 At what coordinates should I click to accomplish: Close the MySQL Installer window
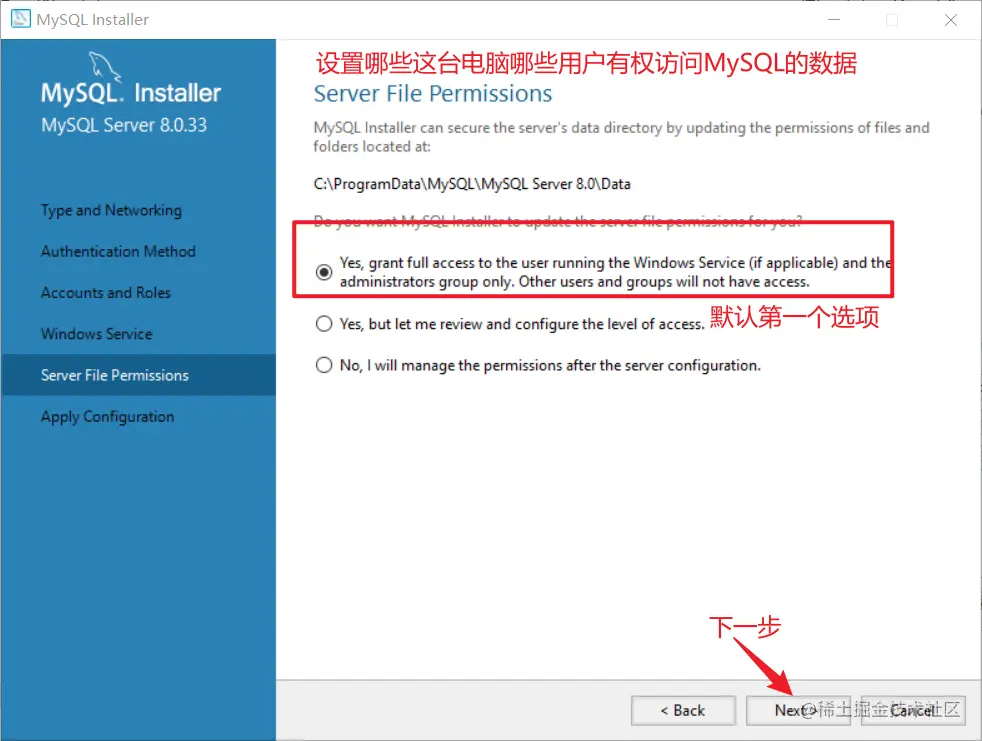pos(951,19)
